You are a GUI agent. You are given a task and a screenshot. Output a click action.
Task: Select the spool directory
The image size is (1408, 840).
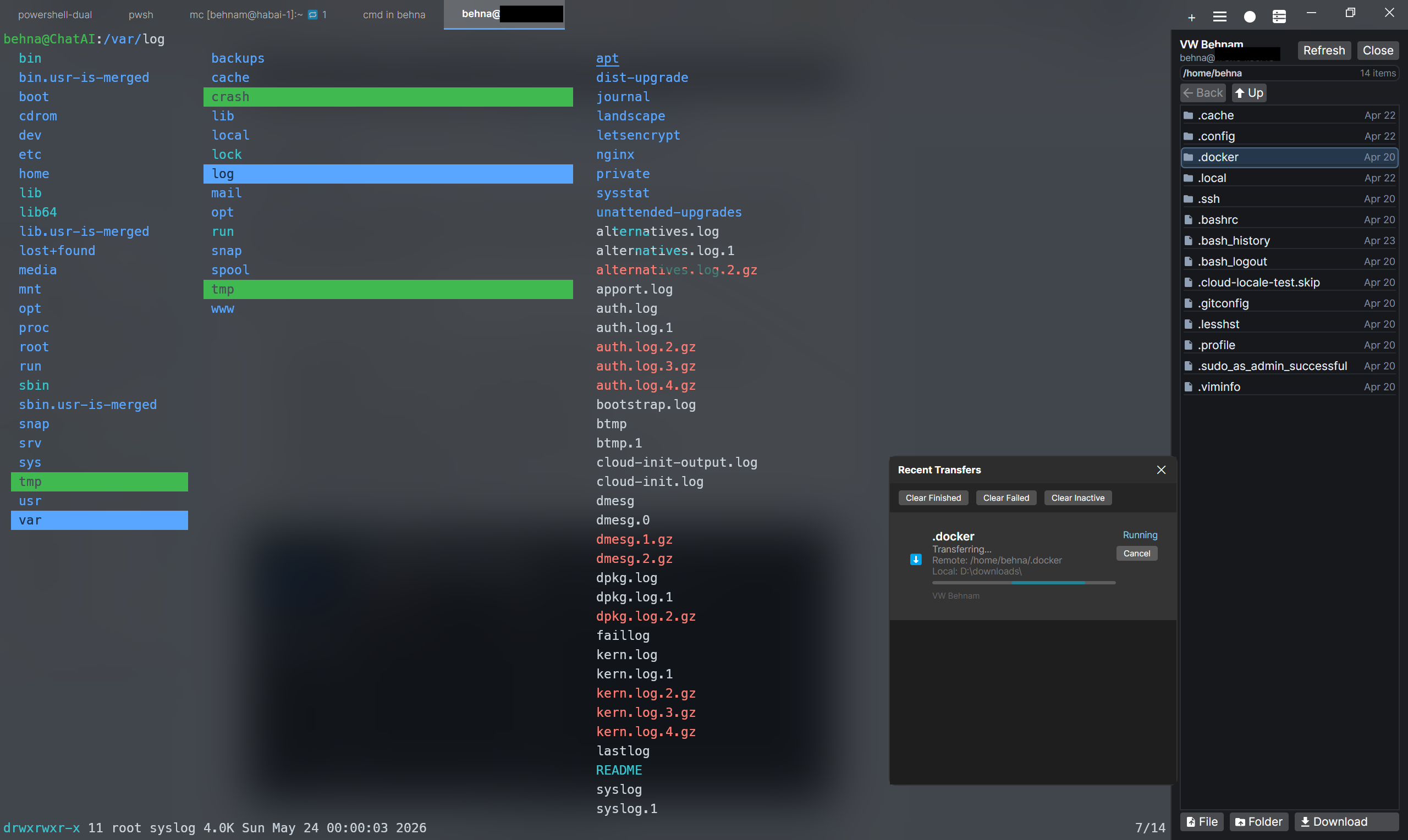(230, 270)
